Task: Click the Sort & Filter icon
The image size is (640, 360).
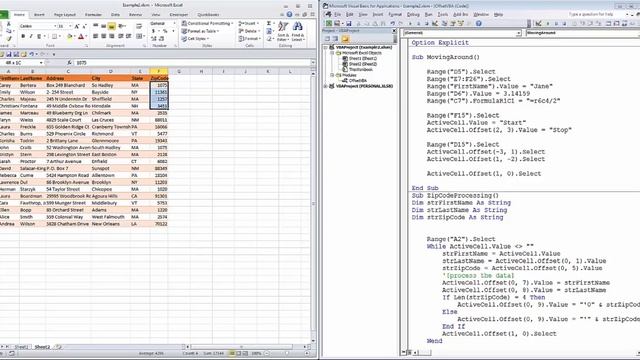Action: [x=282, y=27]
